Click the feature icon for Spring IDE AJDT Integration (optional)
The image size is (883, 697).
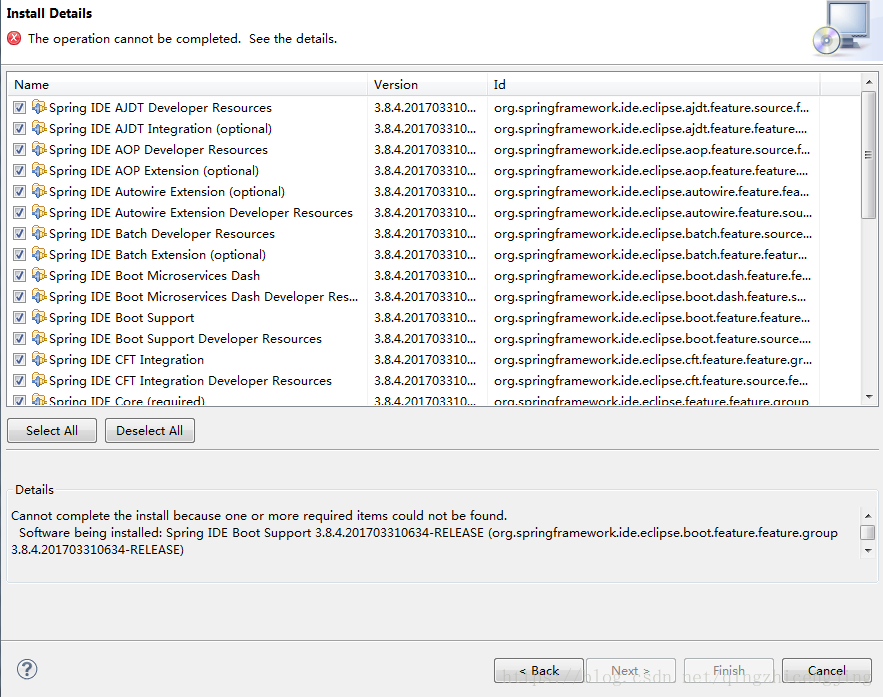pos(39,128)
